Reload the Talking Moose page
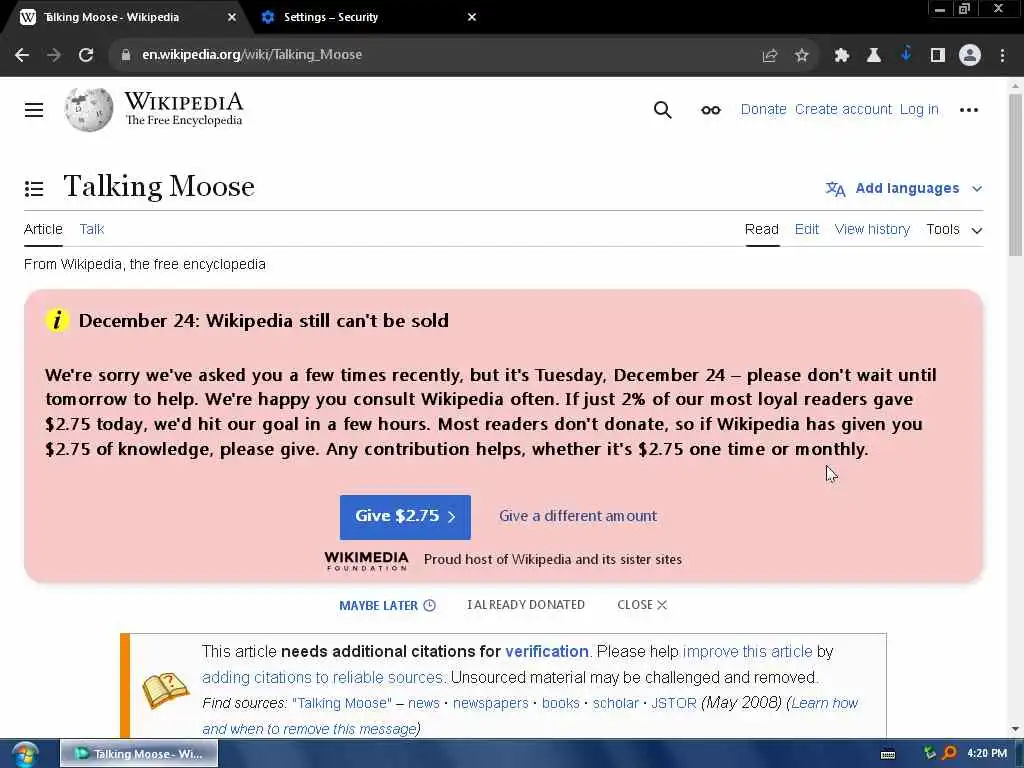1024x768 pixels. point(86,55)
